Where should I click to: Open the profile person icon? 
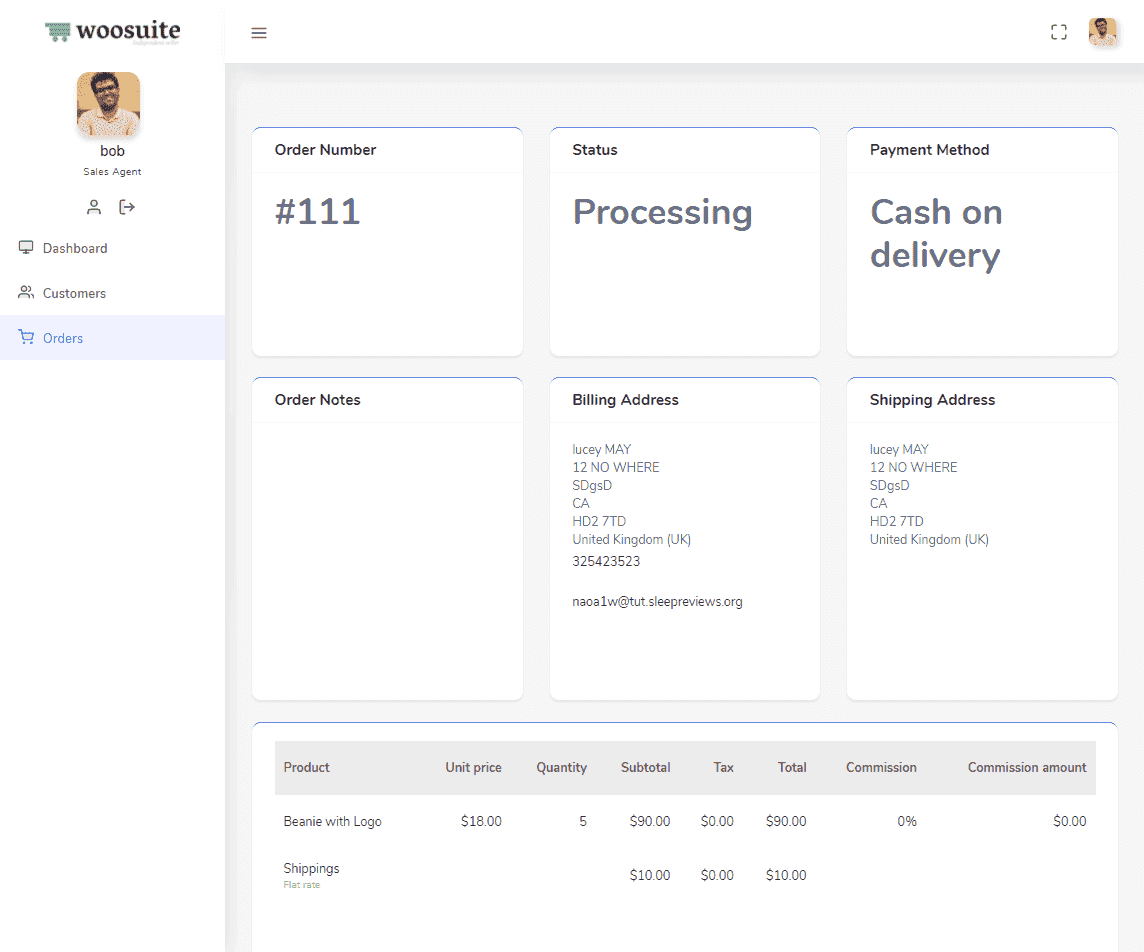[x=94, y=207]
